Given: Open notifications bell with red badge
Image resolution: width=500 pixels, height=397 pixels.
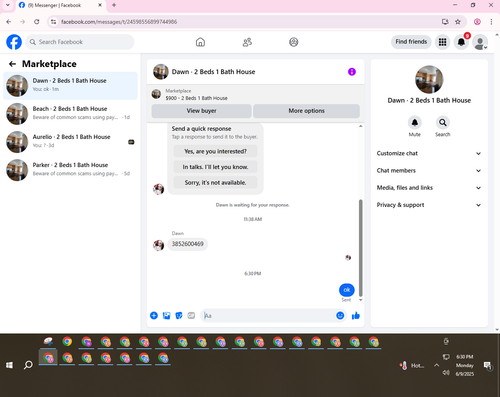Looking at the screenshot, I should pos(461,42).
